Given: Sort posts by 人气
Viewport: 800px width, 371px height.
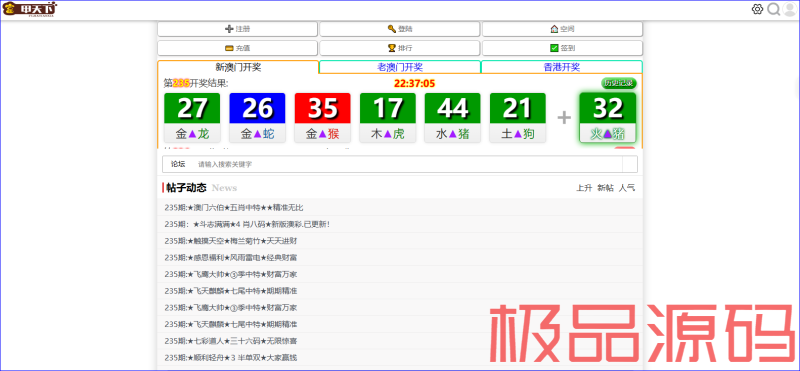Looking at the screenshot, I should [x=627, y=188].
